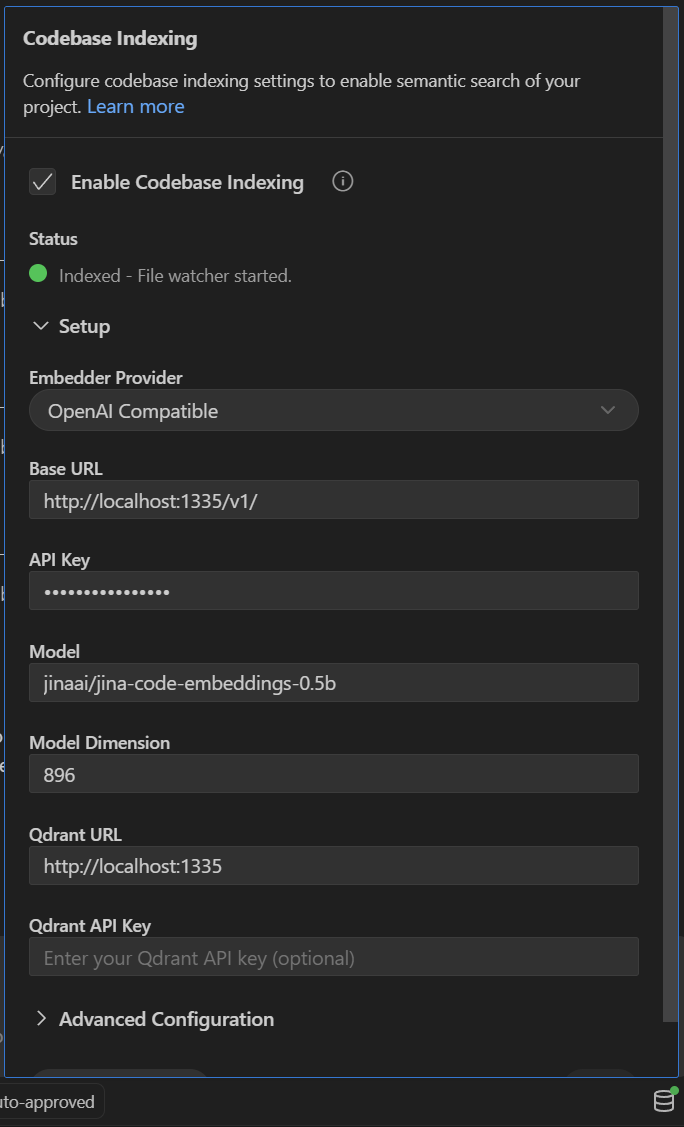Uncheck Enable Codebase Indexing checkbox
Screen dimensions: 684x1127
tap(42, 182)
